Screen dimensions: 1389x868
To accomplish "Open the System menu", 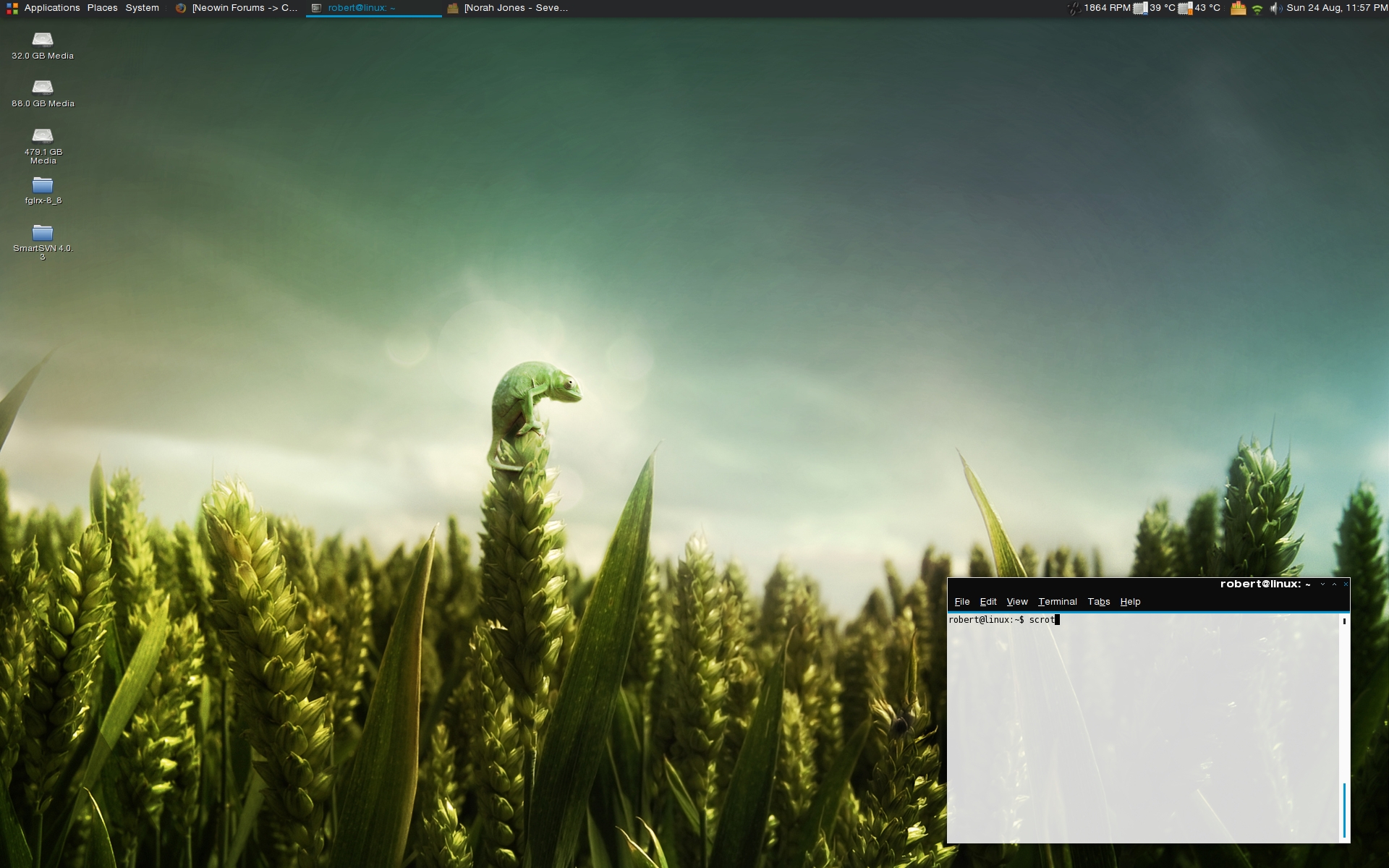I will pyautogui.click(x=142, y=8).
